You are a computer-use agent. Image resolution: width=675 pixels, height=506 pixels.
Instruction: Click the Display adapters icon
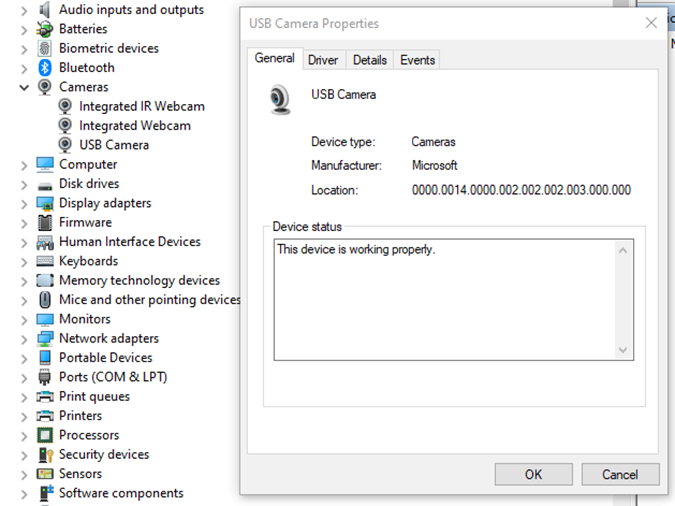point(45,203)
